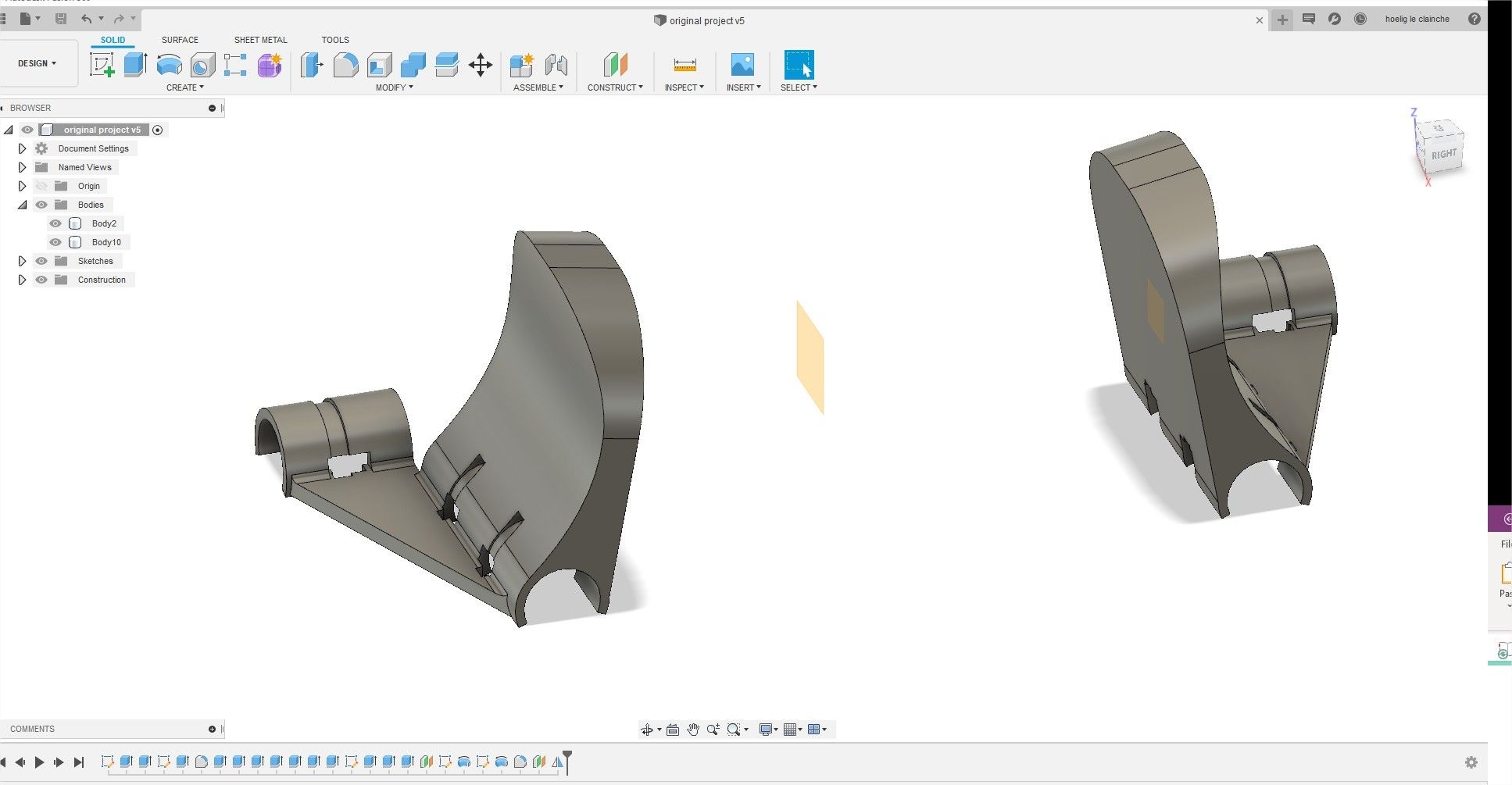Show the Sketches folder visibility

[41, 261]
